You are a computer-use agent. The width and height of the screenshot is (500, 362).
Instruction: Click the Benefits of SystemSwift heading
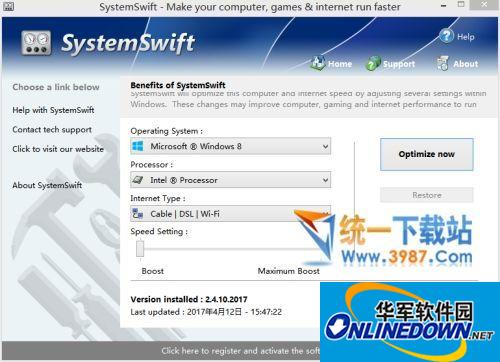click(x=178, y=85)
